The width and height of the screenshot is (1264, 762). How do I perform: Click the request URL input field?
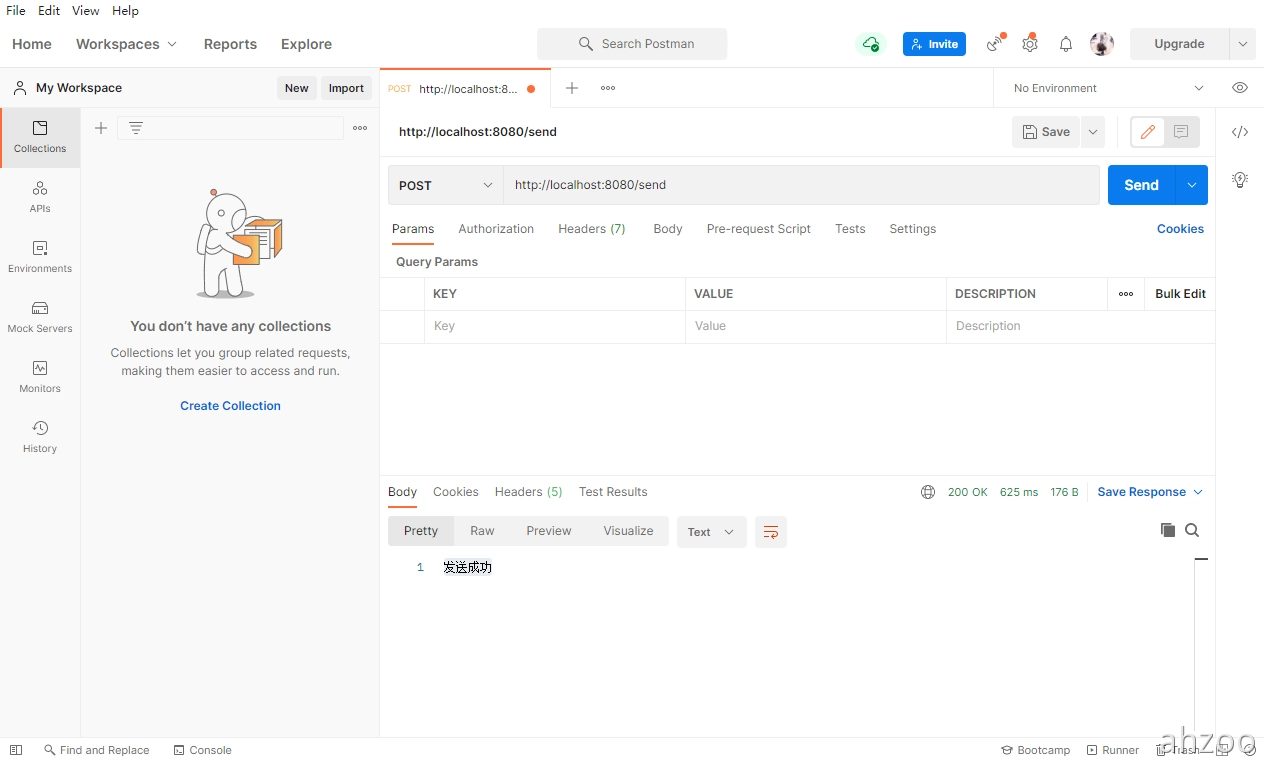tap(800, 185)
